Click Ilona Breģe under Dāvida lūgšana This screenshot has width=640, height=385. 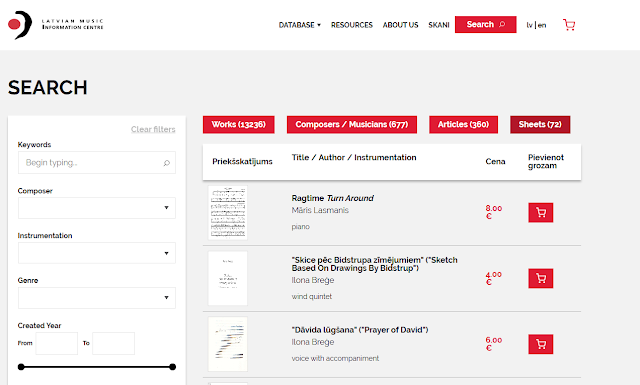click(x=313, y=342)
